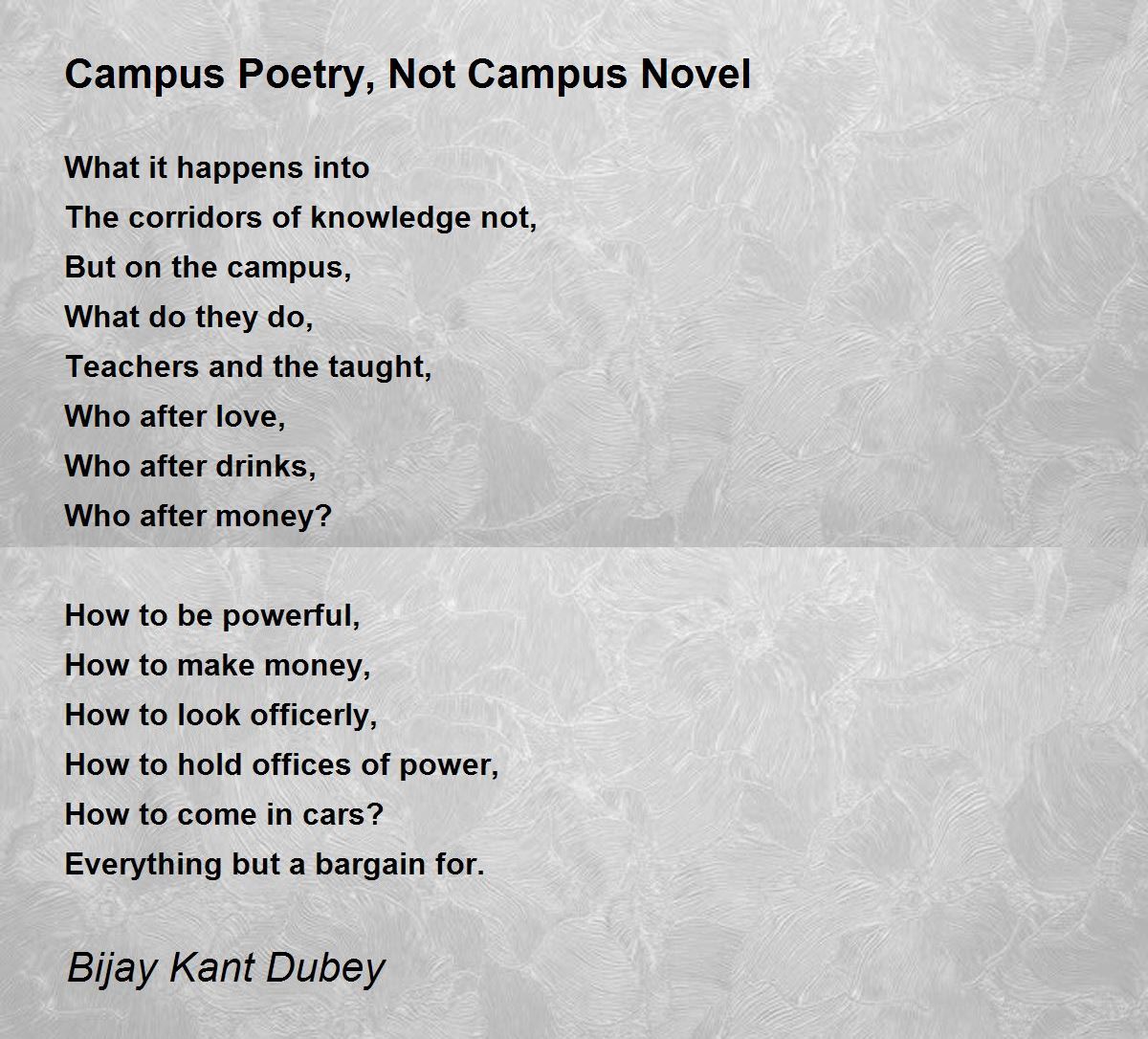Click the line 'How to hold offices of power,'
The height and width of the screenshot is (1039, 1148).
click(x=282, y=764)
